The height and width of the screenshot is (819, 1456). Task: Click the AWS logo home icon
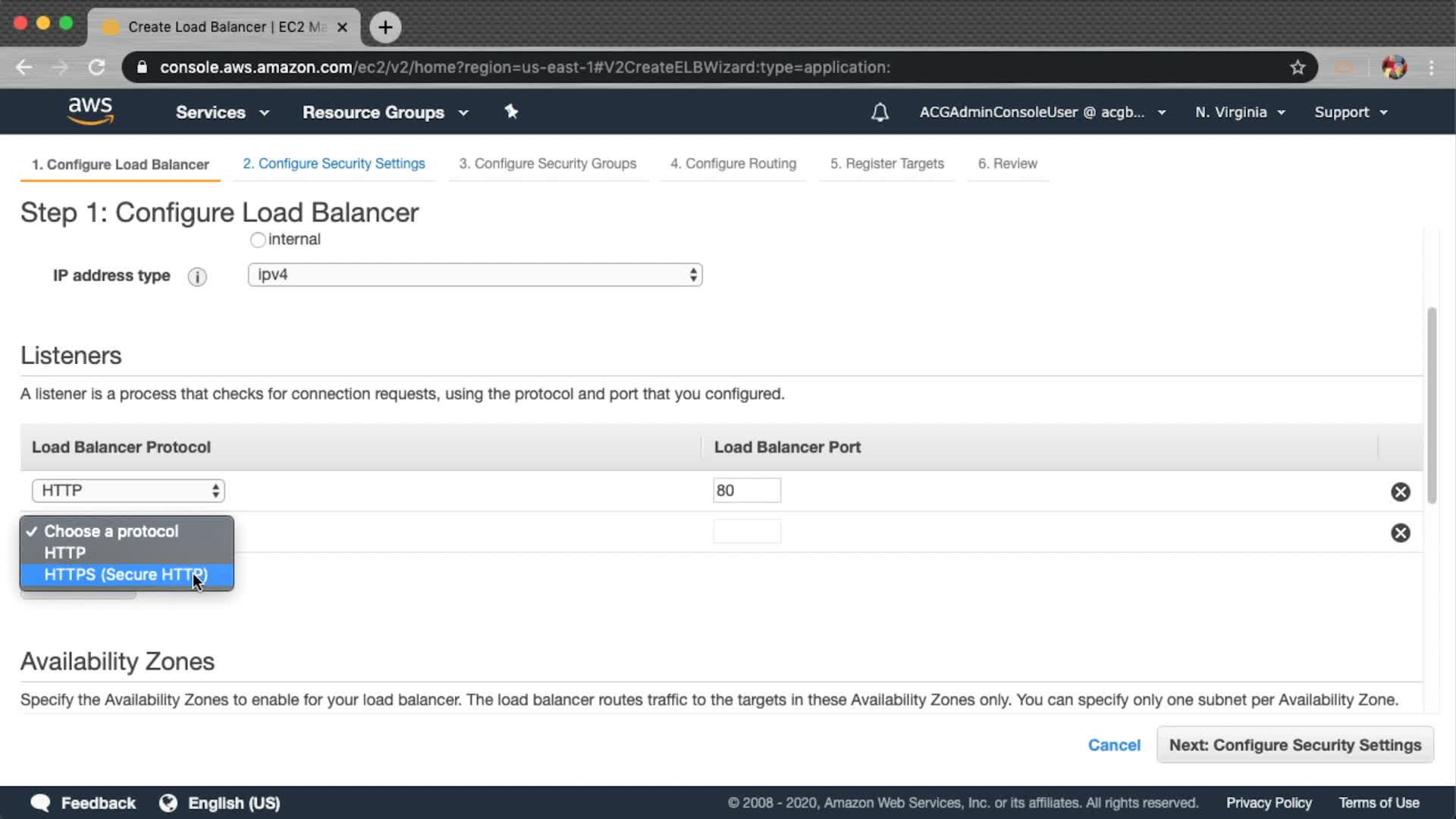pos(90,111)
